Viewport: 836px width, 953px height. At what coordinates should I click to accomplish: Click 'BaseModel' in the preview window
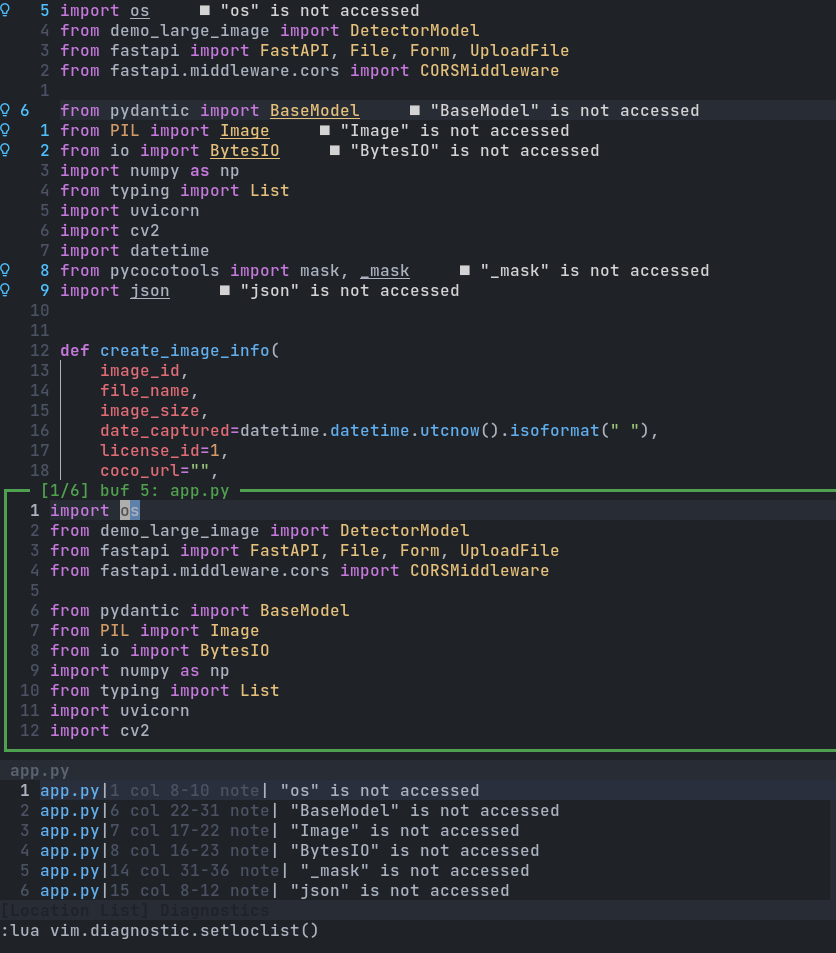coord(305,610)
